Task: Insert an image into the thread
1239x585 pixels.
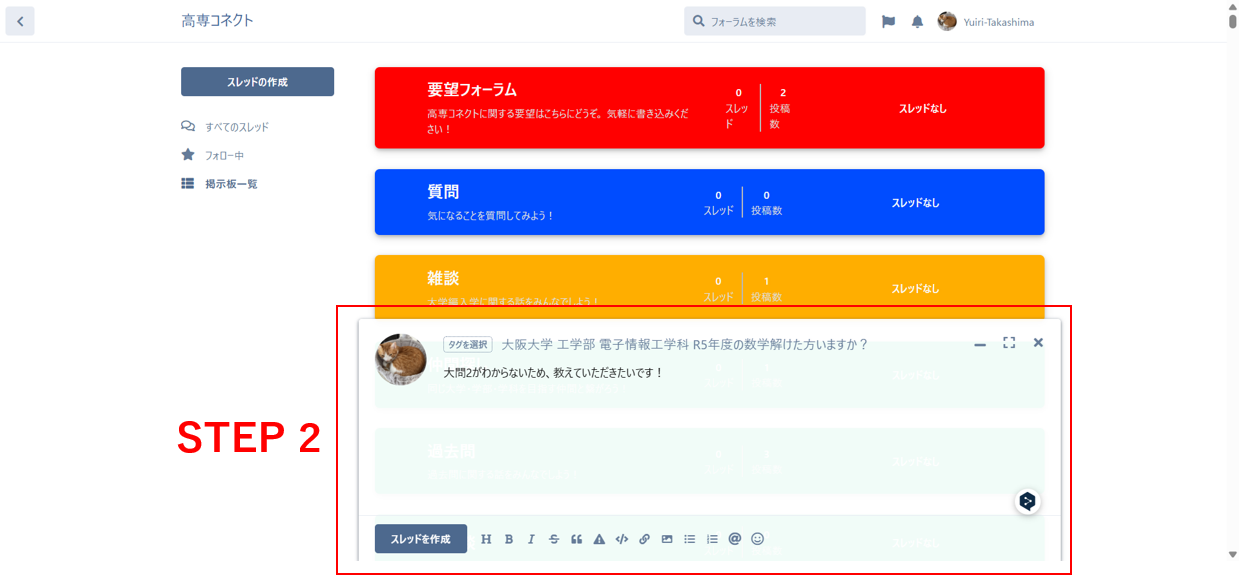Action: tap(666, 538)
